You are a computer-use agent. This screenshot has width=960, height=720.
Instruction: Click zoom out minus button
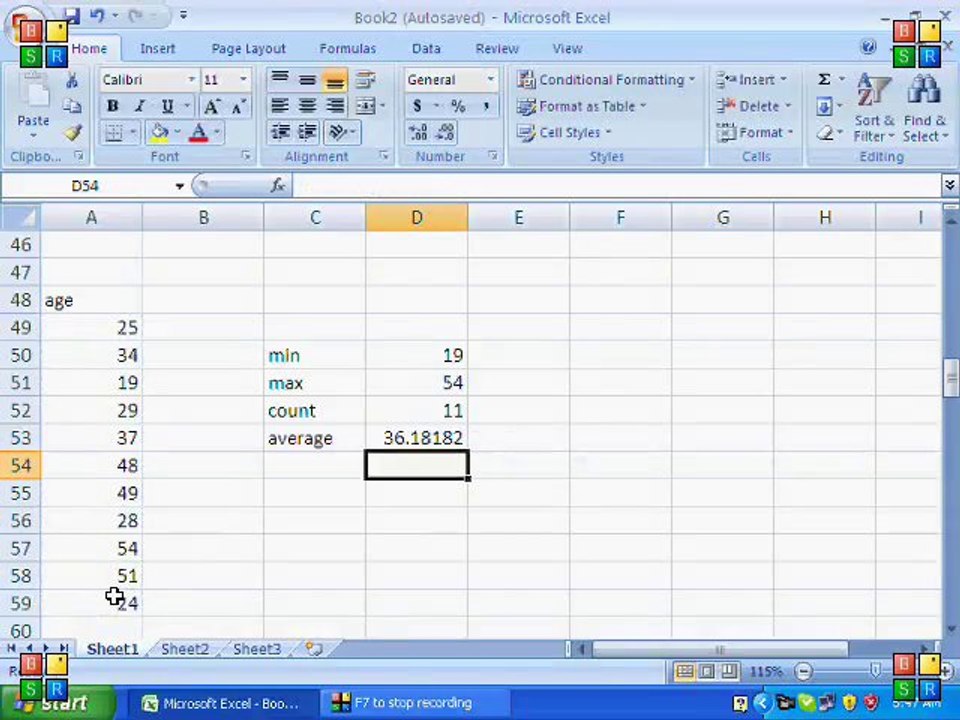803,672
